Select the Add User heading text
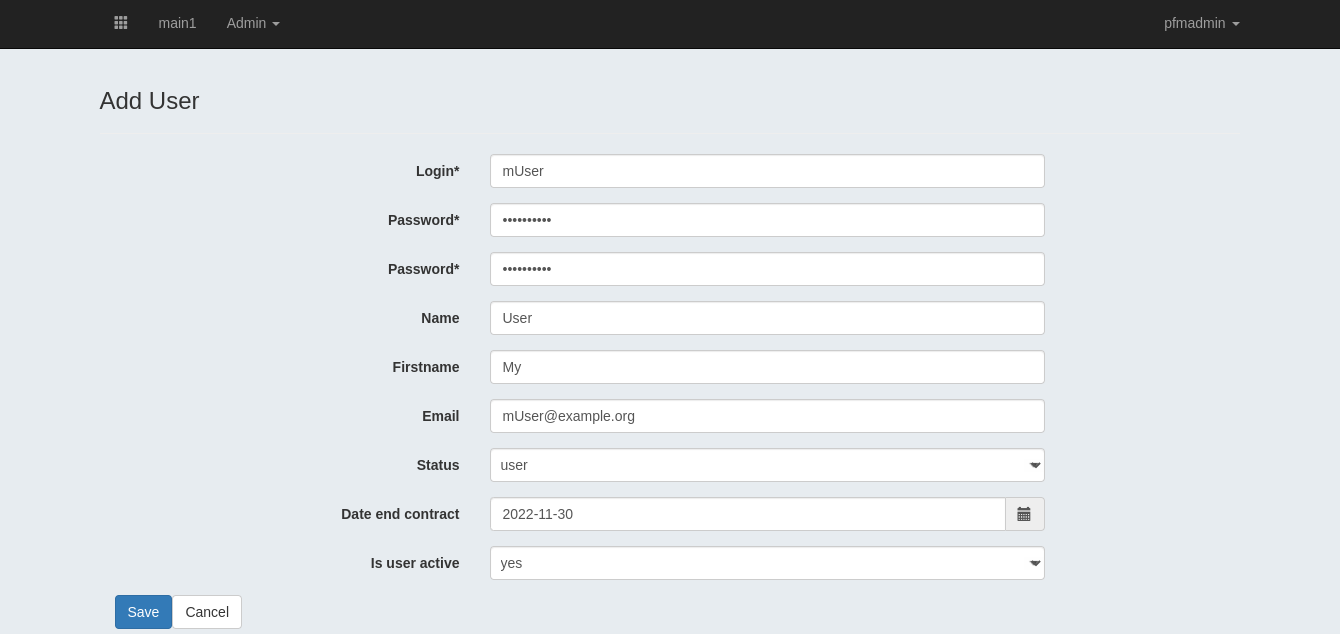1340x634 pixels. pyautogui.click(x=149, y=101)
